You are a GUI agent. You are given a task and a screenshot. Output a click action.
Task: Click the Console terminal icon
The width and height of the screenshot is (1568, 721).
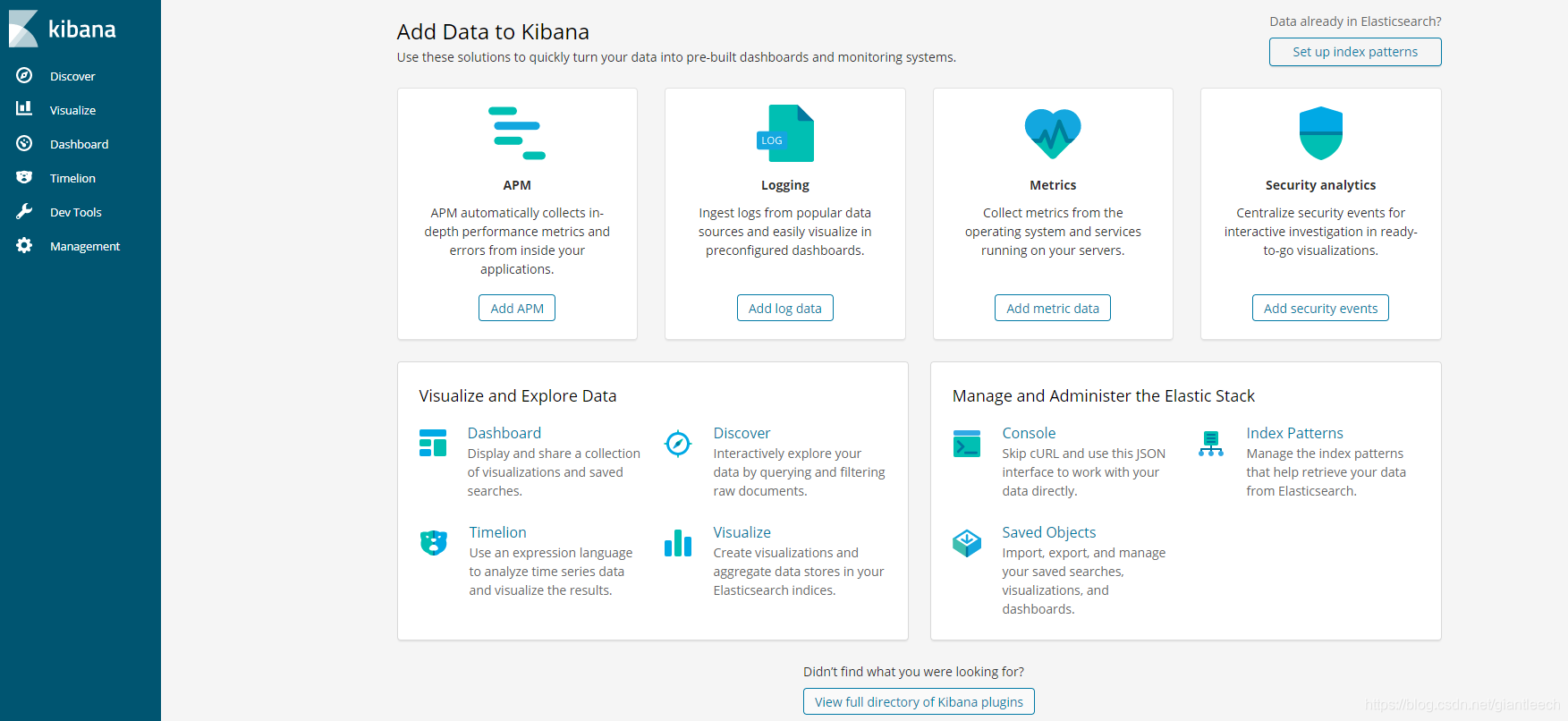pos(967,444)
